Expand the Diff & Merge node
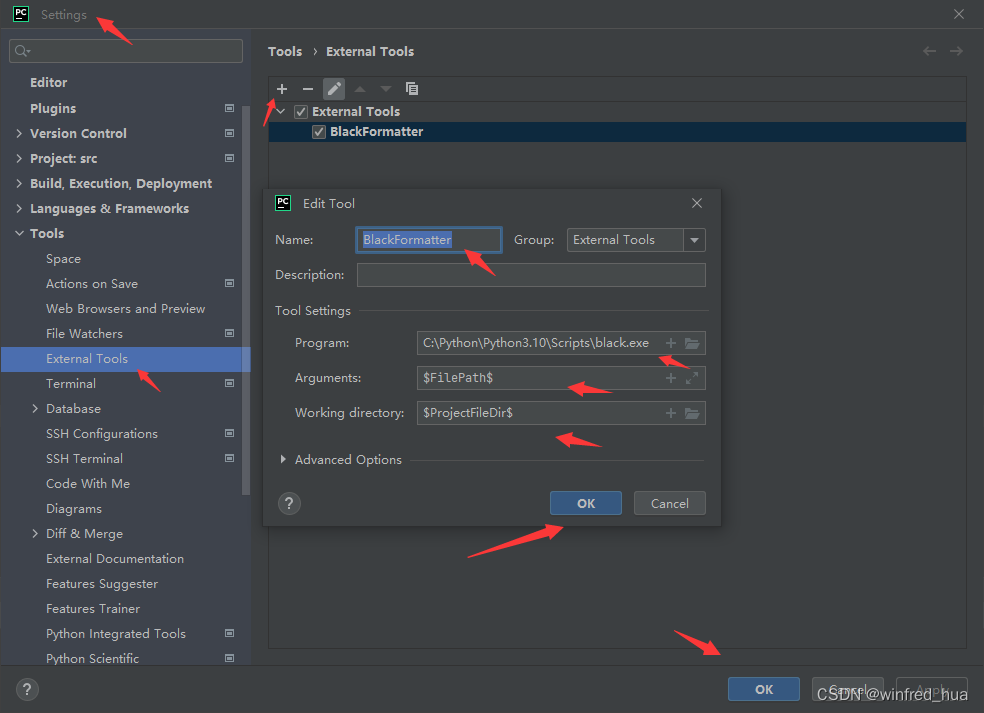Image resolution: width=984 pixels, height=713 pixels. (x=35, y=533)
